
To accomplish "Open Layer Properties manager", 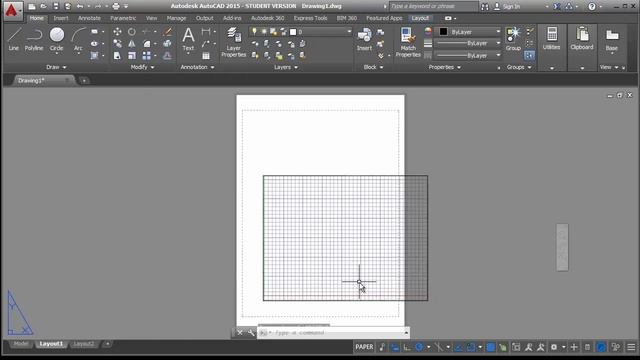I will (x=233, y=42).
